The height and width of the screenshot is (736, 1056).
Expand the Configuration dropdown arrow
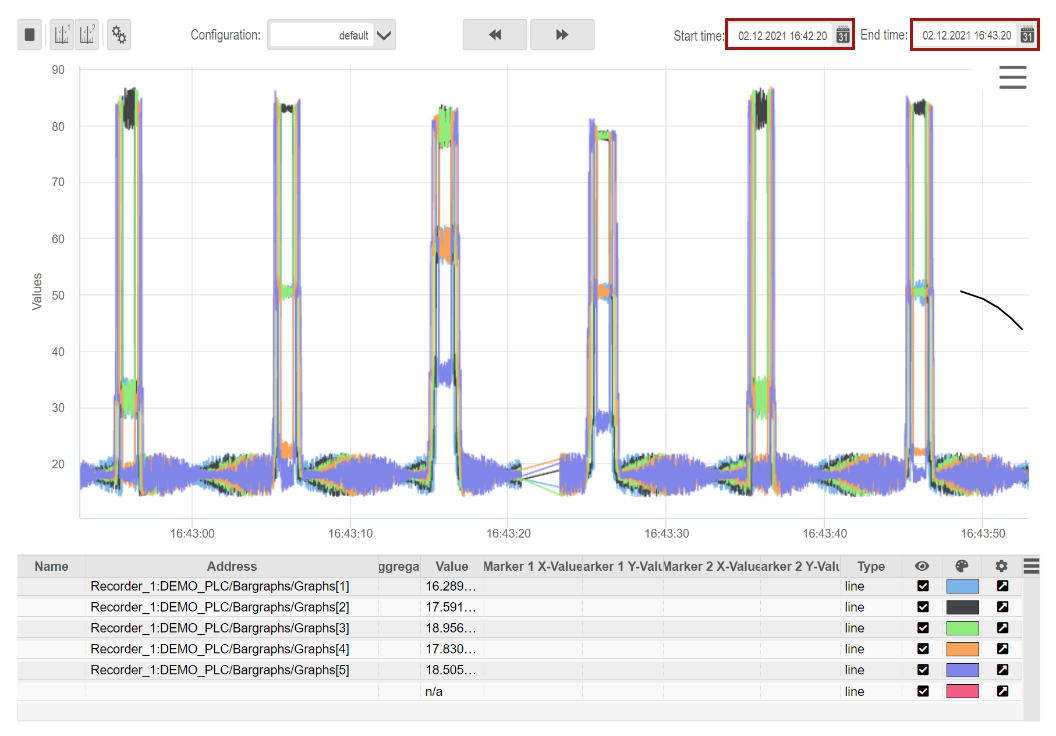(x=385, y=35)
